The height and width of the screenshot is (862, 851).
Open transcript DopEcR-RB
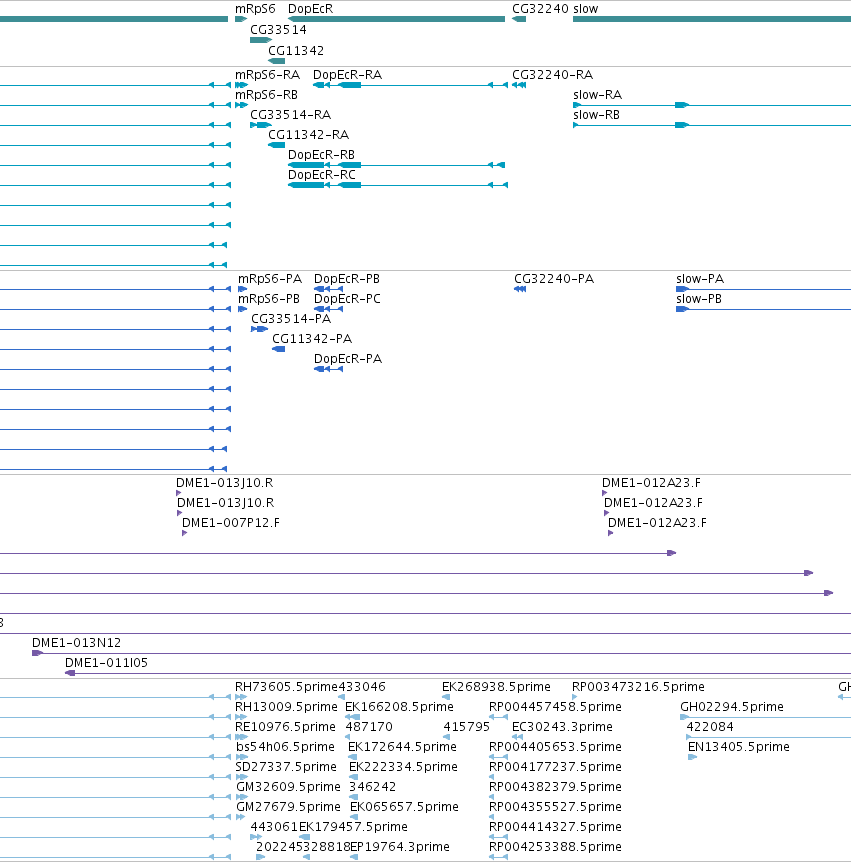322,155
